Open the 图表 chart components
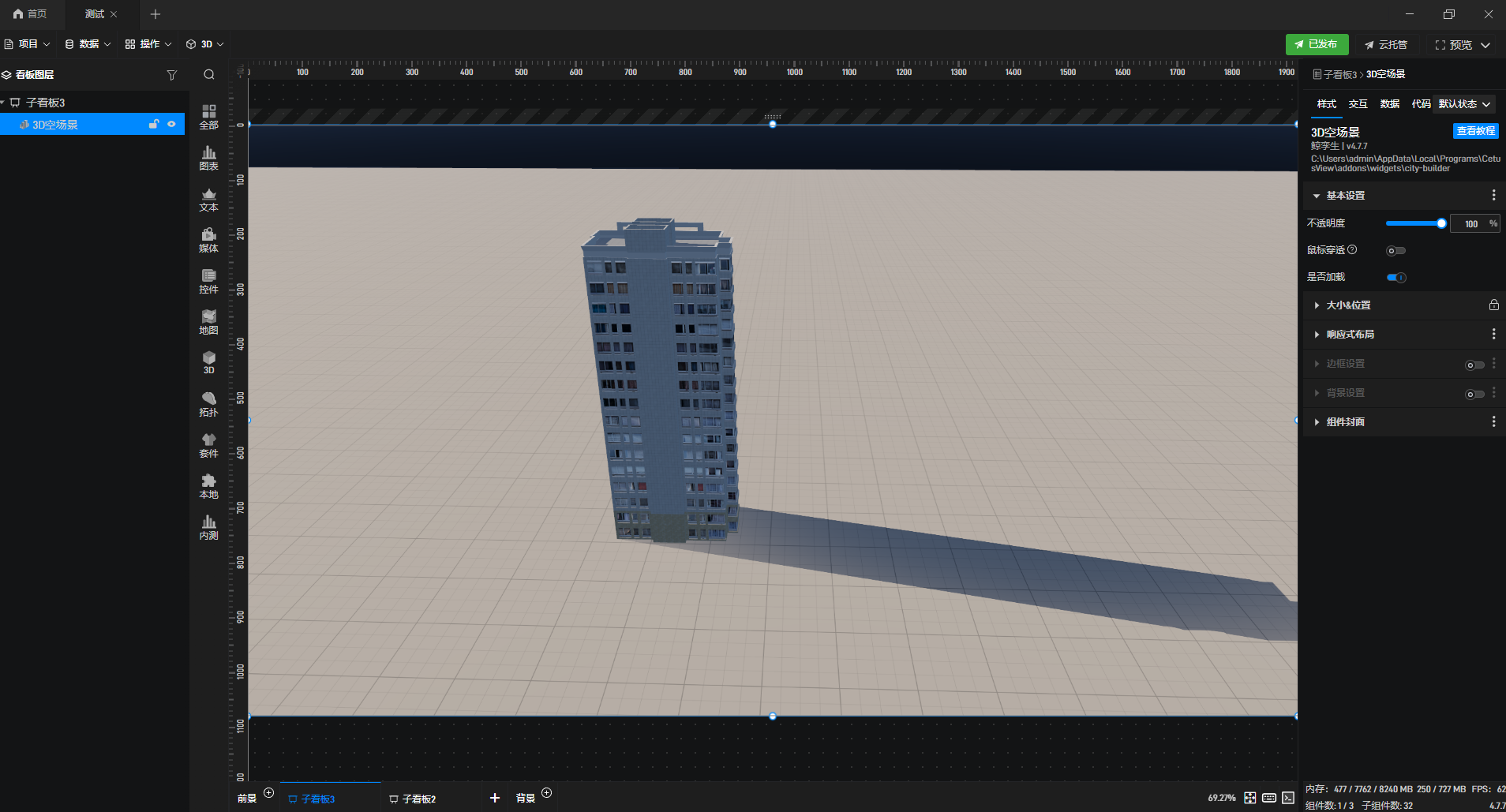 pyautogui.click(x=208, y=158)
